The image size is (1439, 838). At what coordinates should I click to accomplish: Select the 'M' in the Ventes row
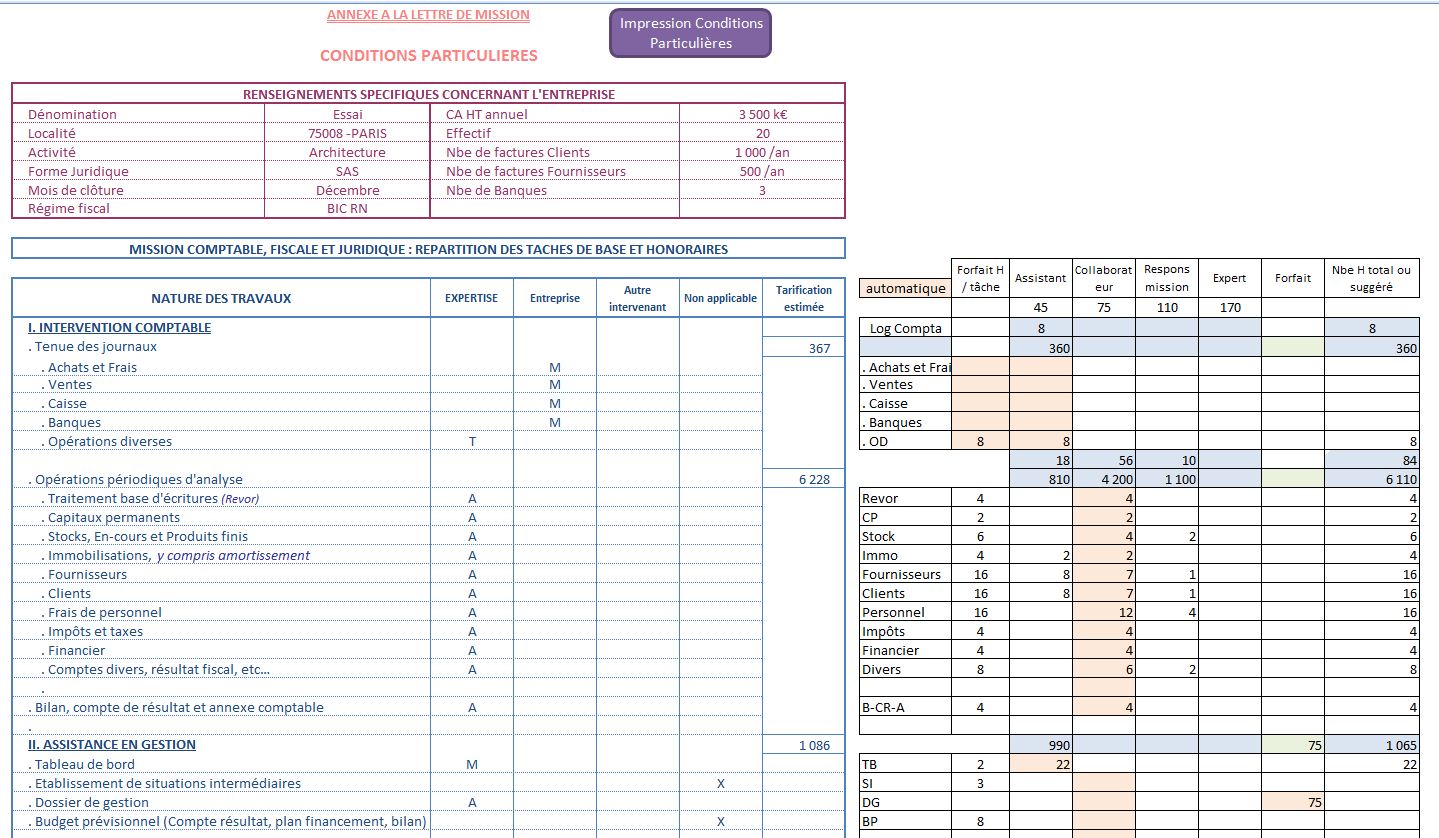click(x=555, y=385)
